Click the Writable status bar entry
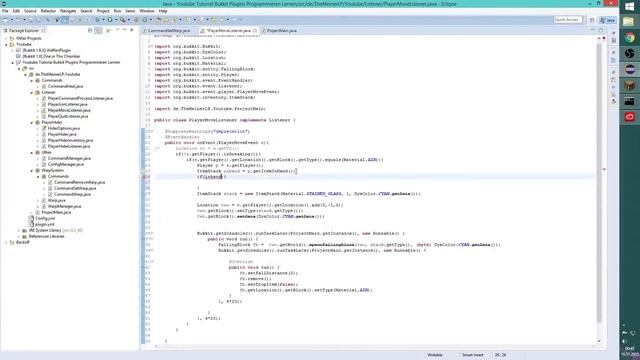The image size is (640, 360). 435,355
